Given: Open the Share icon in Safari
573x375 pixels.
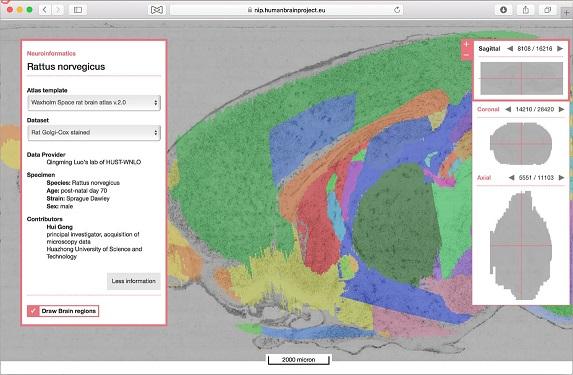Looking at the screenshot, I should pos(525,10).
